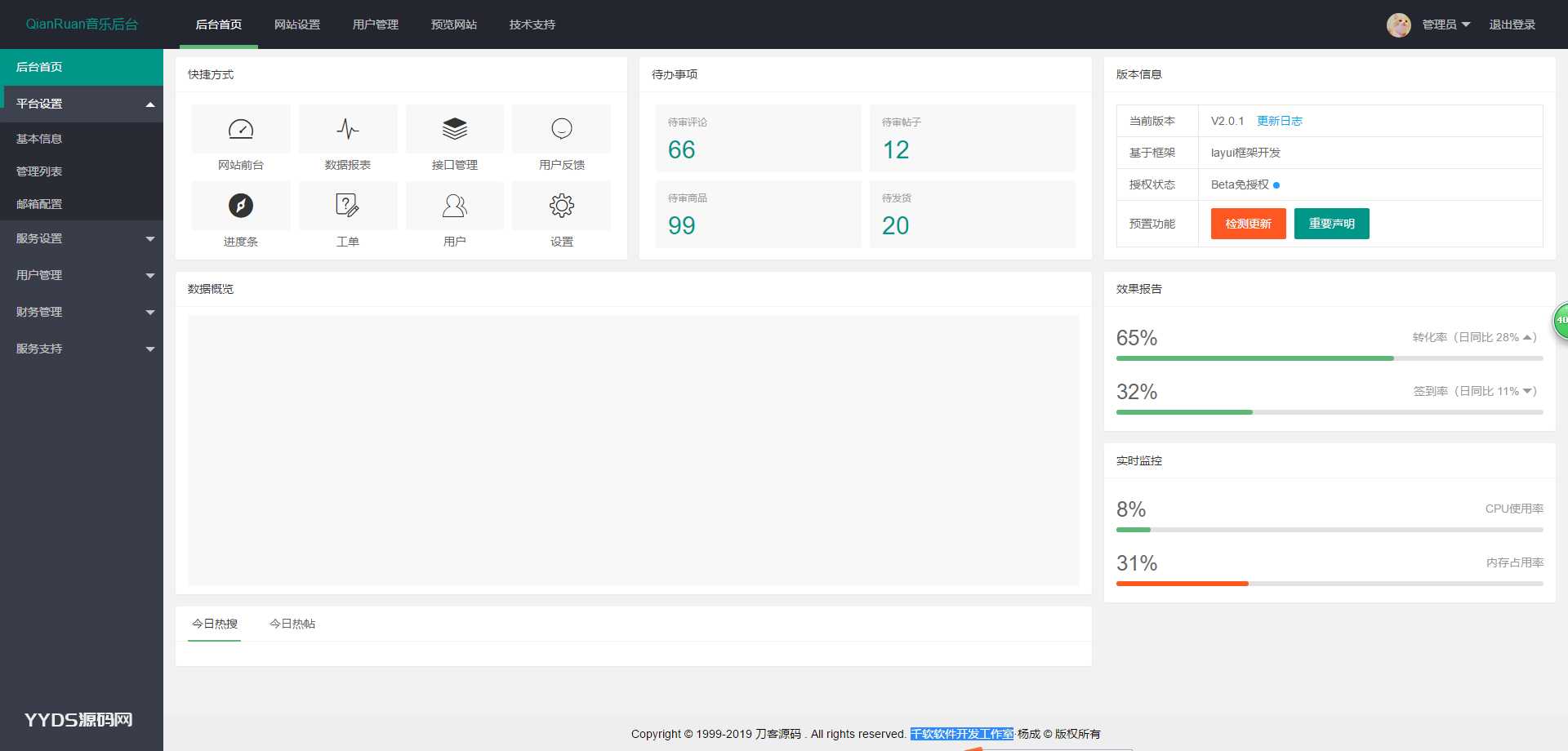The image size is (1568, 751).
Task: Expand the 财务管理 sidebar menu
Action: tap(82, 312)
